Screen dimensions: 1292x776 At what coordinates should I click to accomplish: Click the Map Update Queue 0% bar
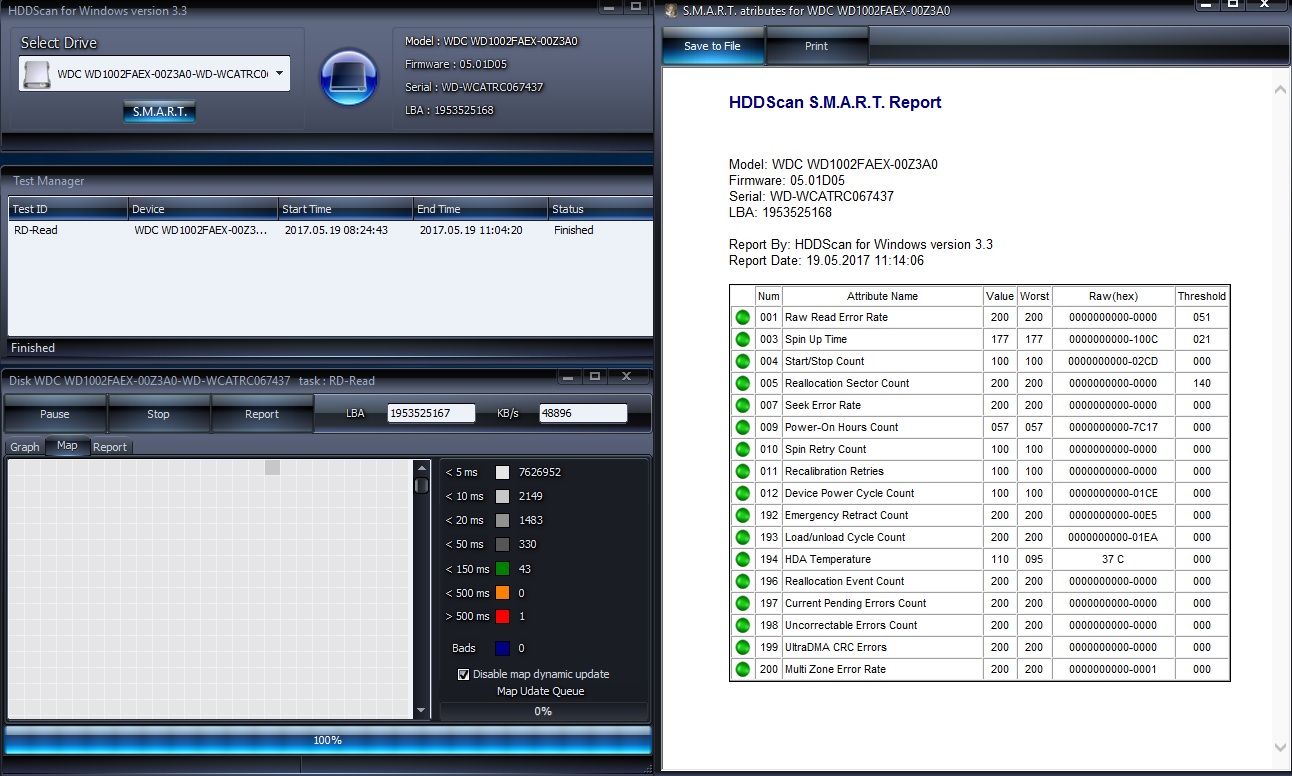(543, 711)
